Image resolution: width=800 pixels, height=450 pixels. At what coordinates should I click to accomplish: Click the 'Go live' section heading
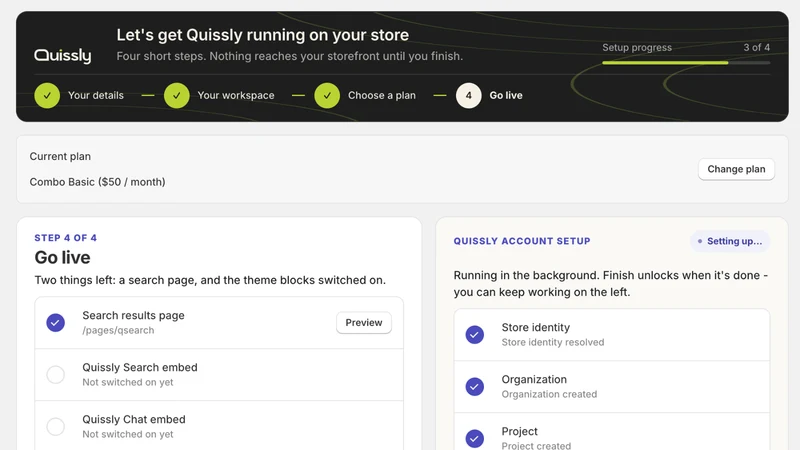[x=62, y=258]
